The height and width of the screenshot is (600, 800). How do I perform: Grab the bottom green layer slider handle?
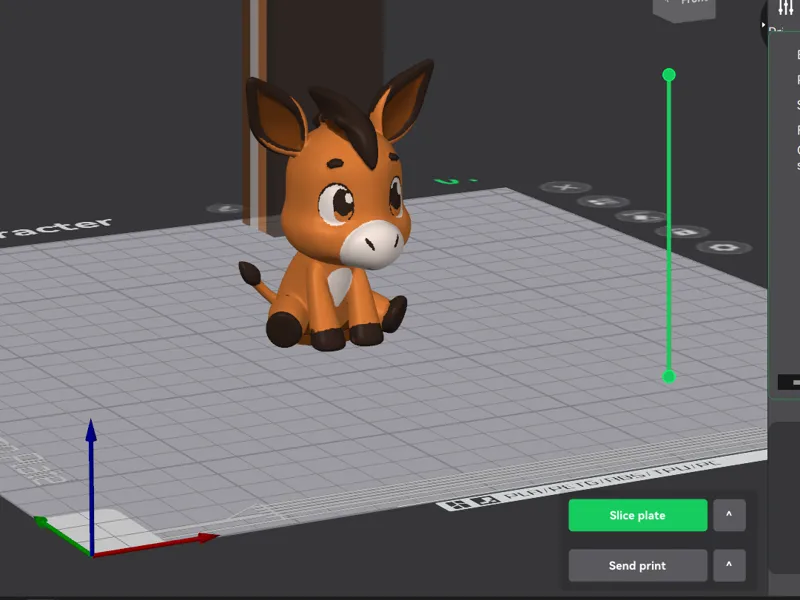[669, 377]
